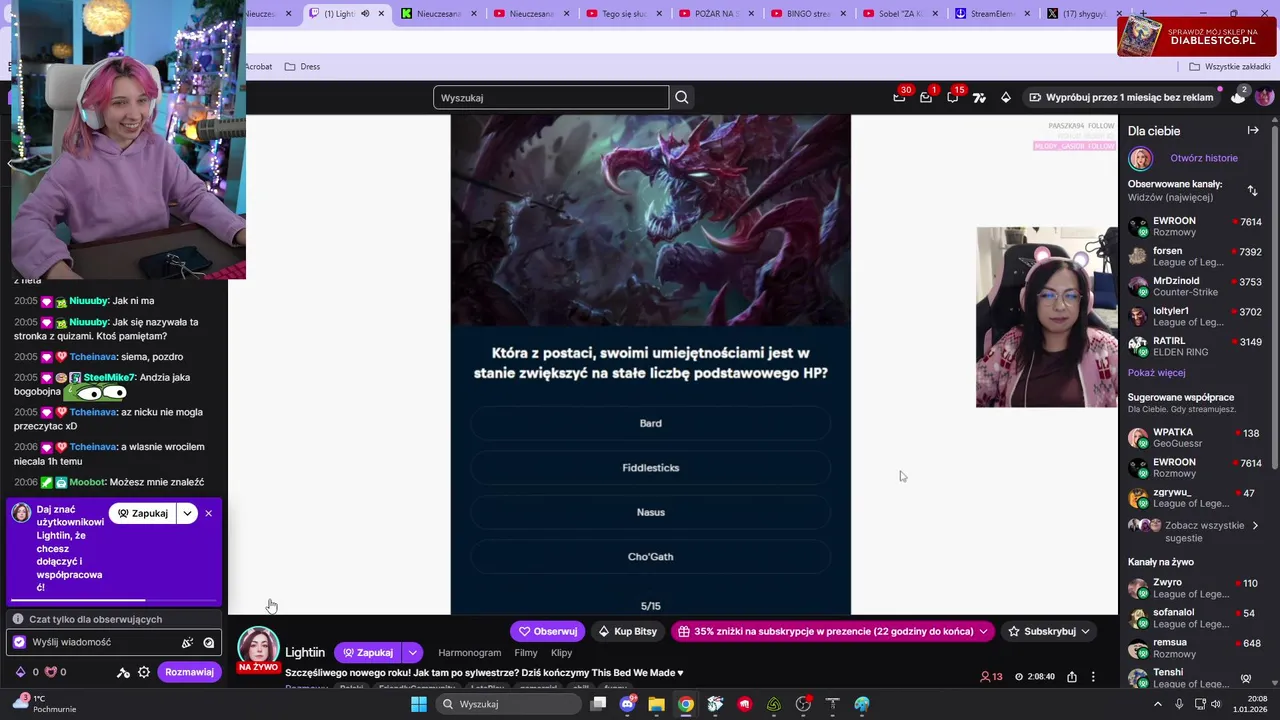Click the Chrome icon in the taskbar
The image size is (1280, 720).
(685, 704)
